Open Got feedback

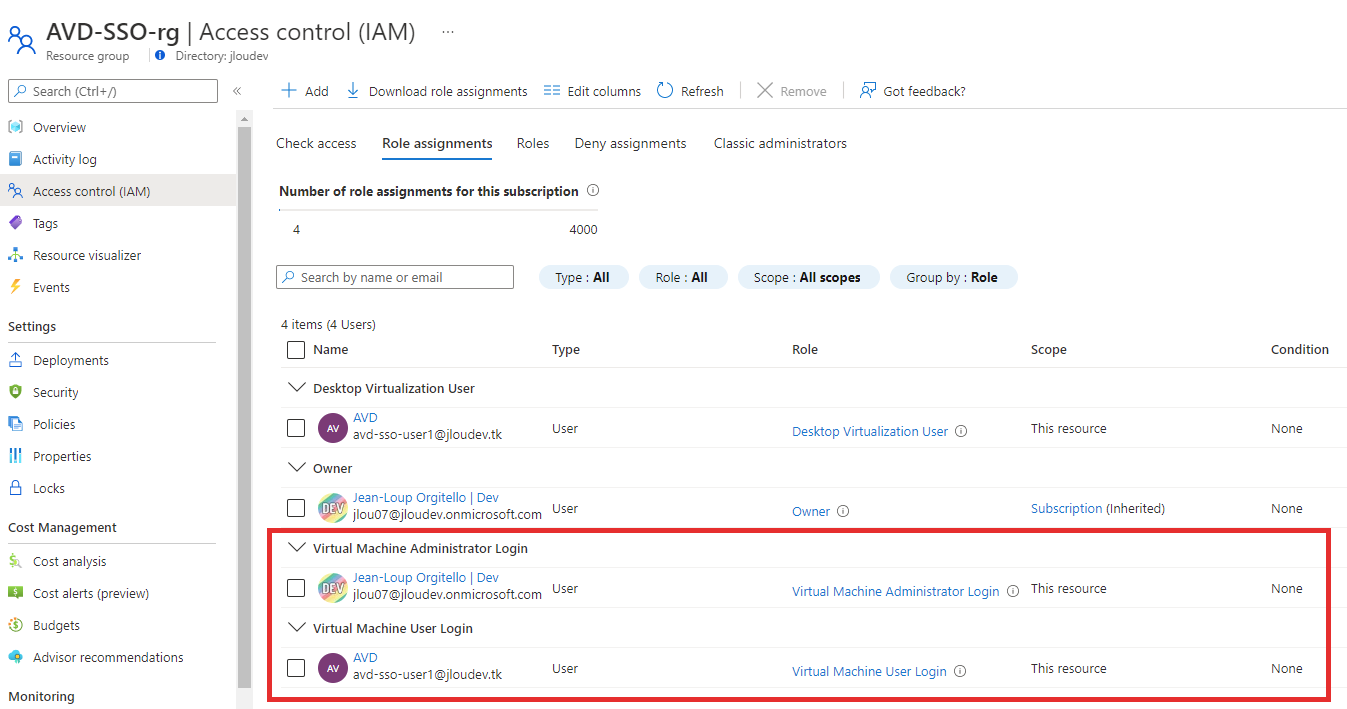pos(913,91)
